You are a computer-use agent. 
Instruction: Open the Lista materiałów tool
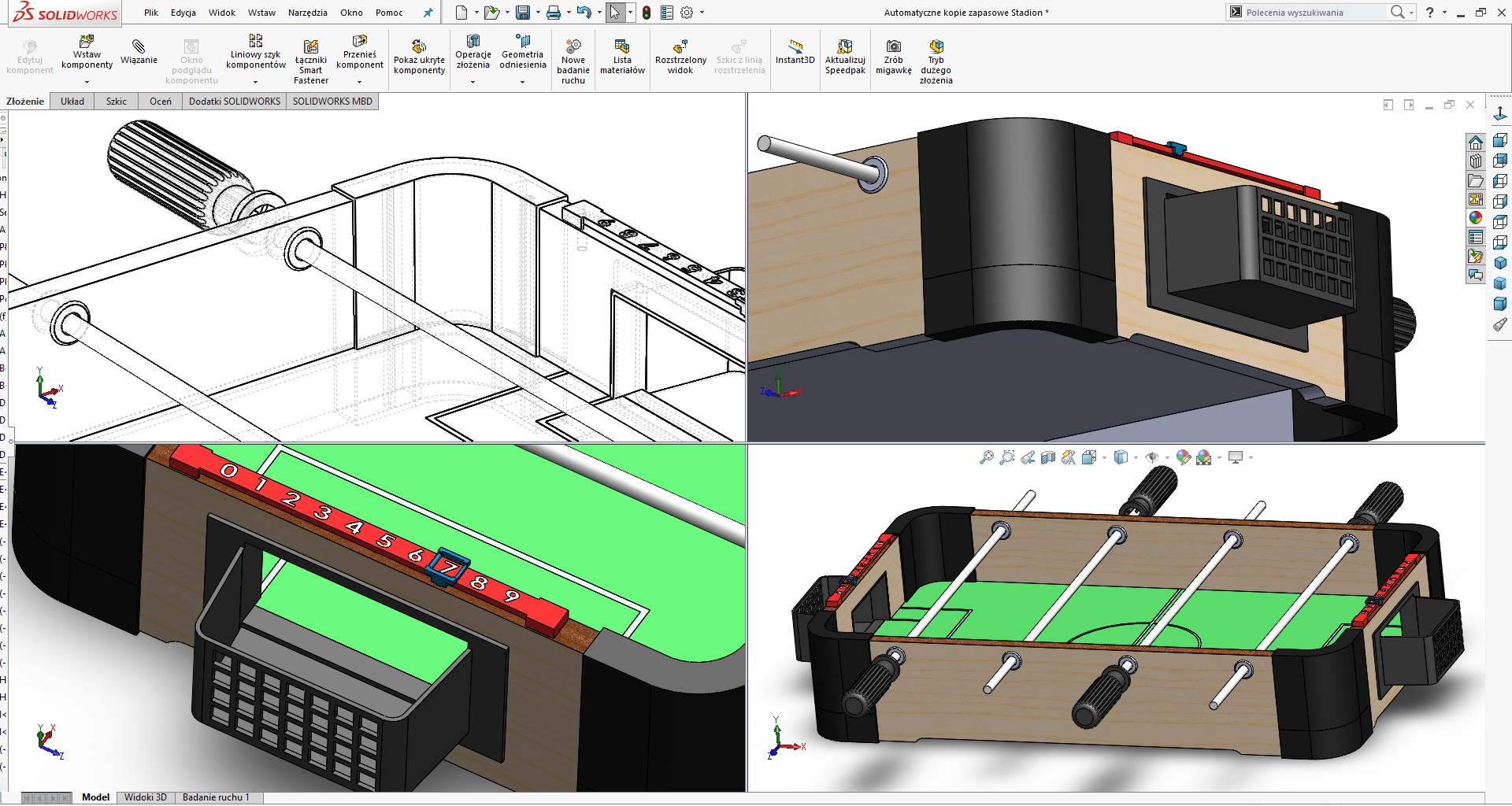point(622,55)
